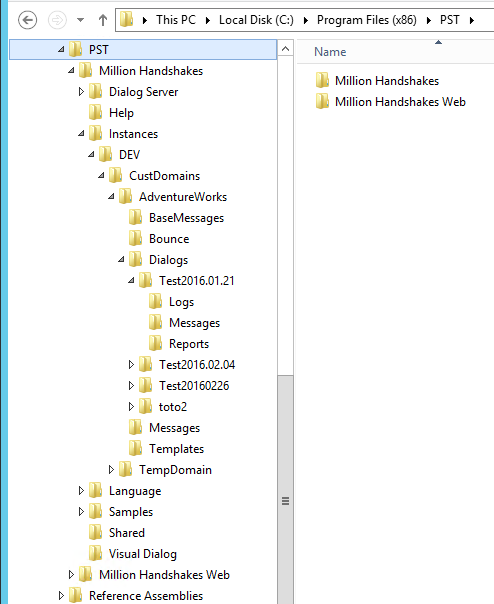Select 'Million Handshakes' in the navigation tree
The height and width of the screenshot is (604, 494).
point(151,71)
